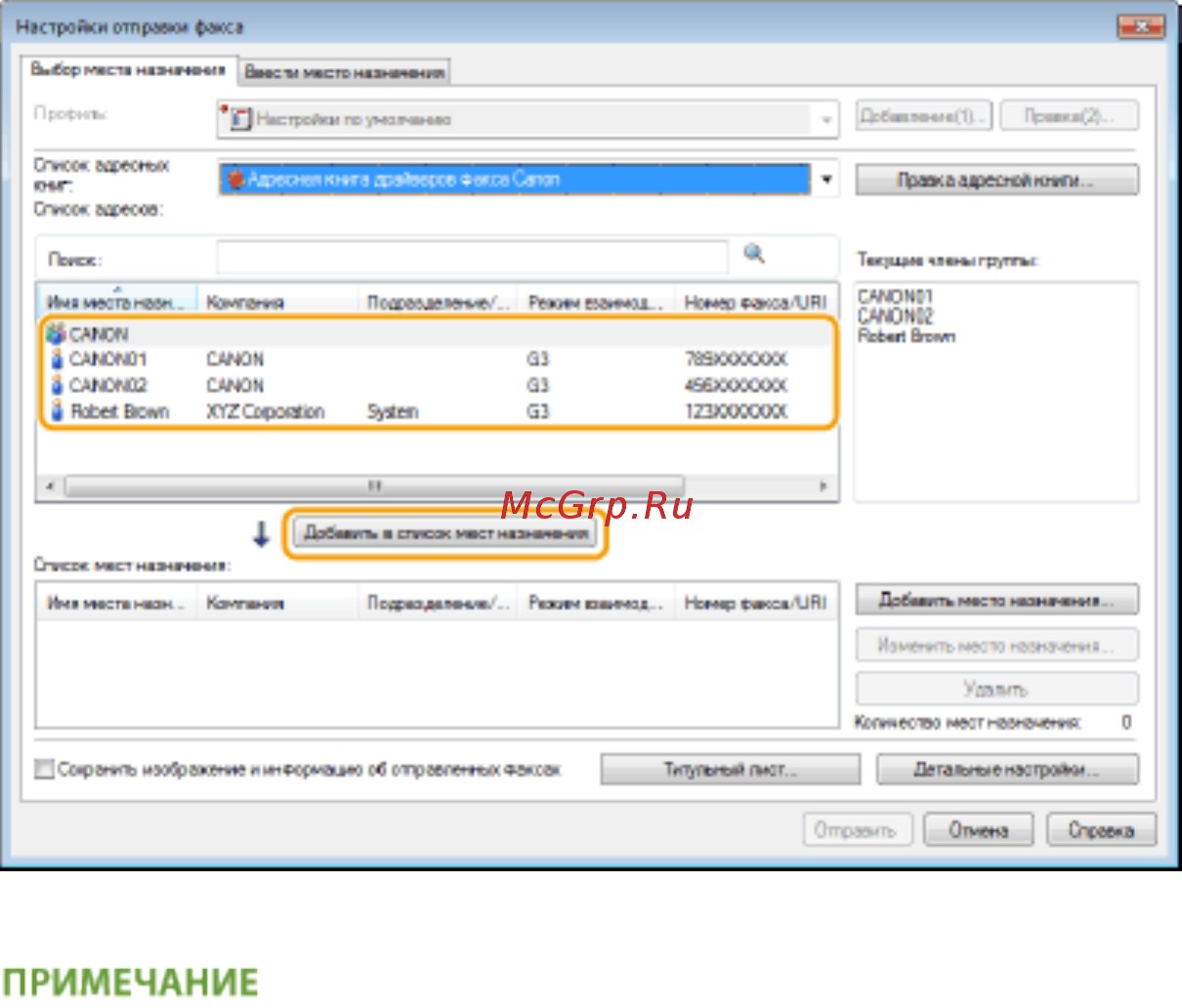Select the CANON group icon entry
Screen dimensions: 1182x1008
[x=57, y=334]
